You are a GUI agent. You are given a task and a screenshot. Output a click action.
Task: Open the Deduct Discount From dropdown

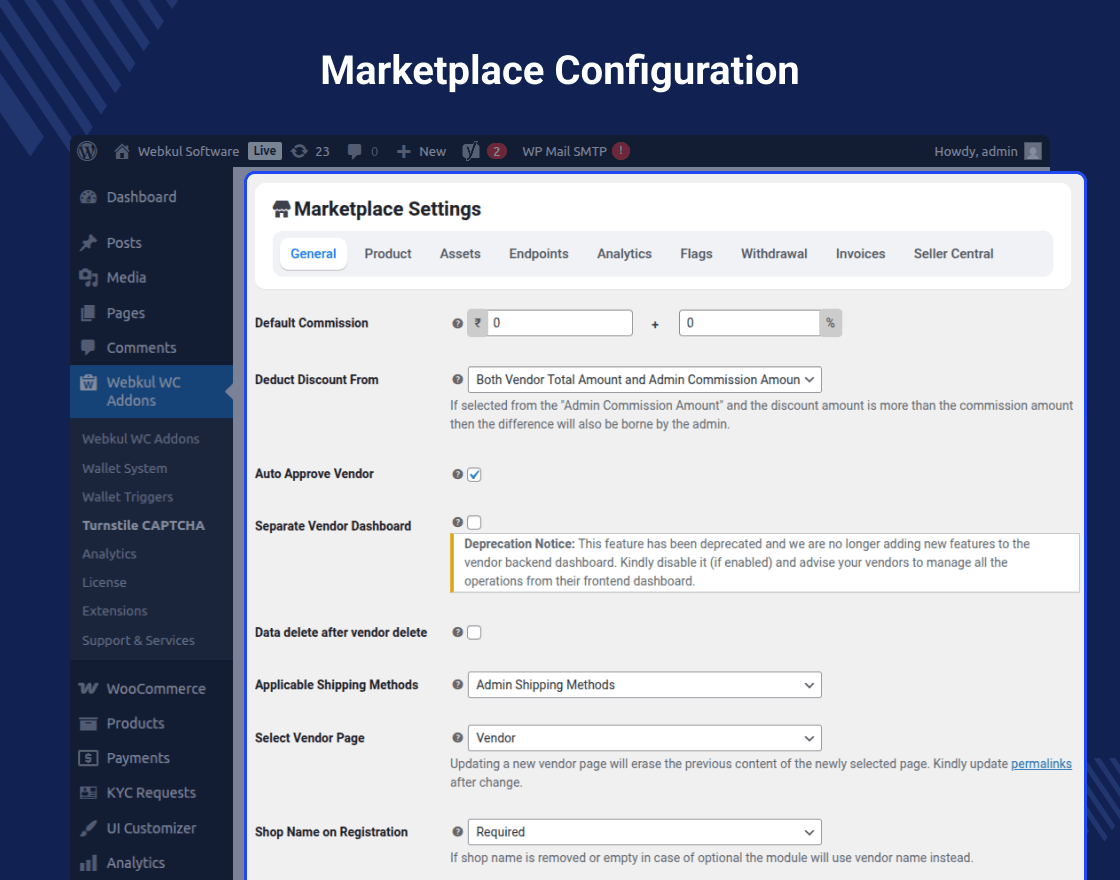pyautogui.click(x=644, y=379)
